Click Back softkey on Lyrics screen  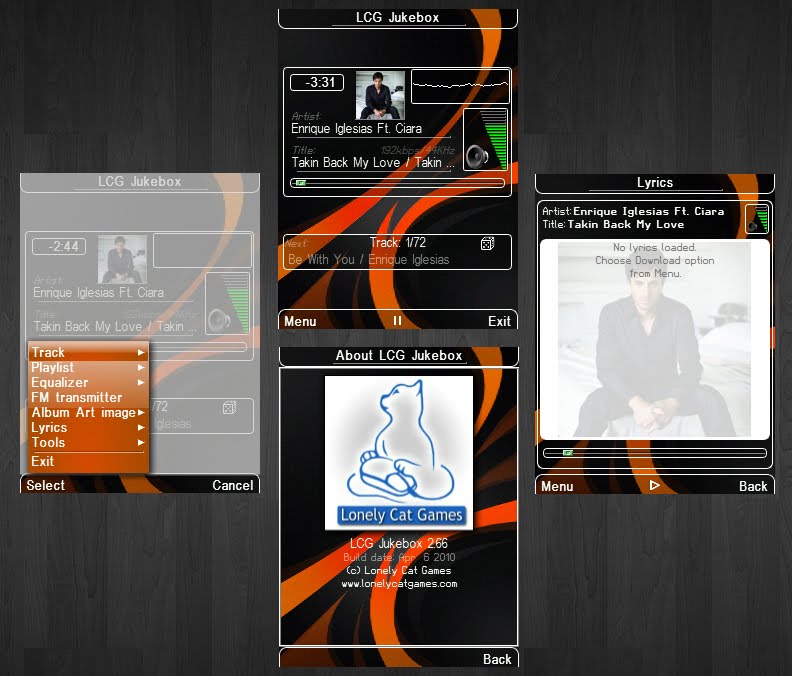coord(753,487)
